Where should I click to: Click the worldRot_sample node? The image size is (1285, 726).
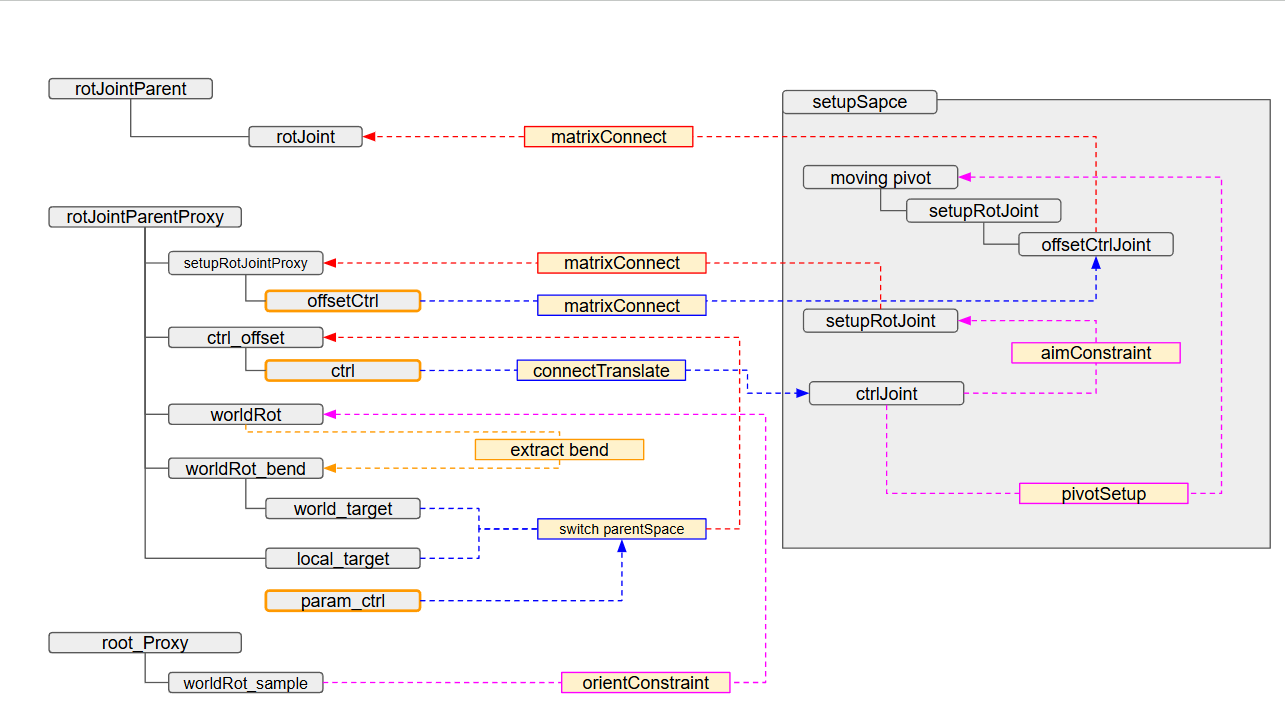[x=245, y=683]
